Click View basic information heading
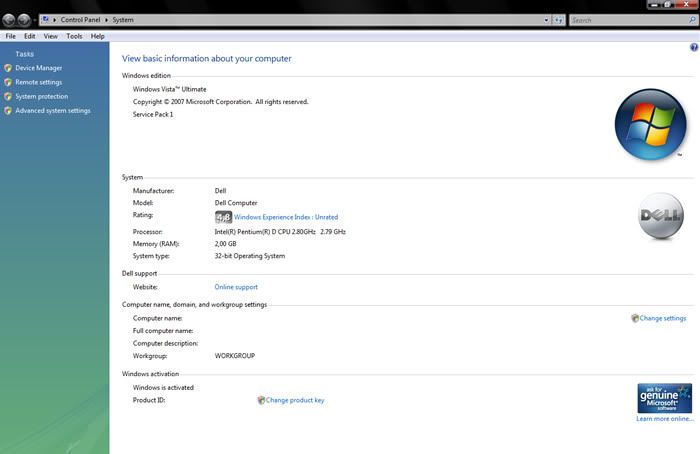 pyautogui.click(x=207, y=58)
